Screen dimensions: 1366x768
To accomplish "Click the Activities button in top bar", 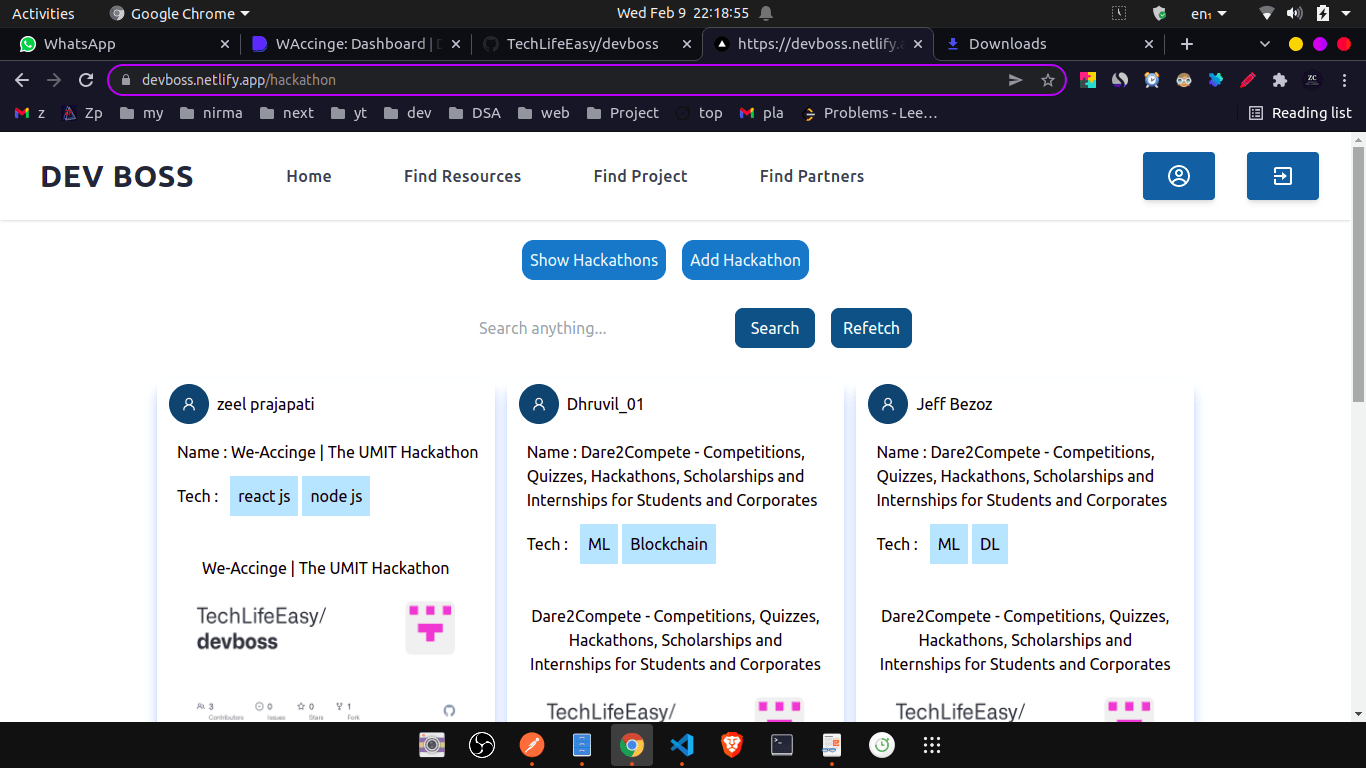I will tap(43, 14).
